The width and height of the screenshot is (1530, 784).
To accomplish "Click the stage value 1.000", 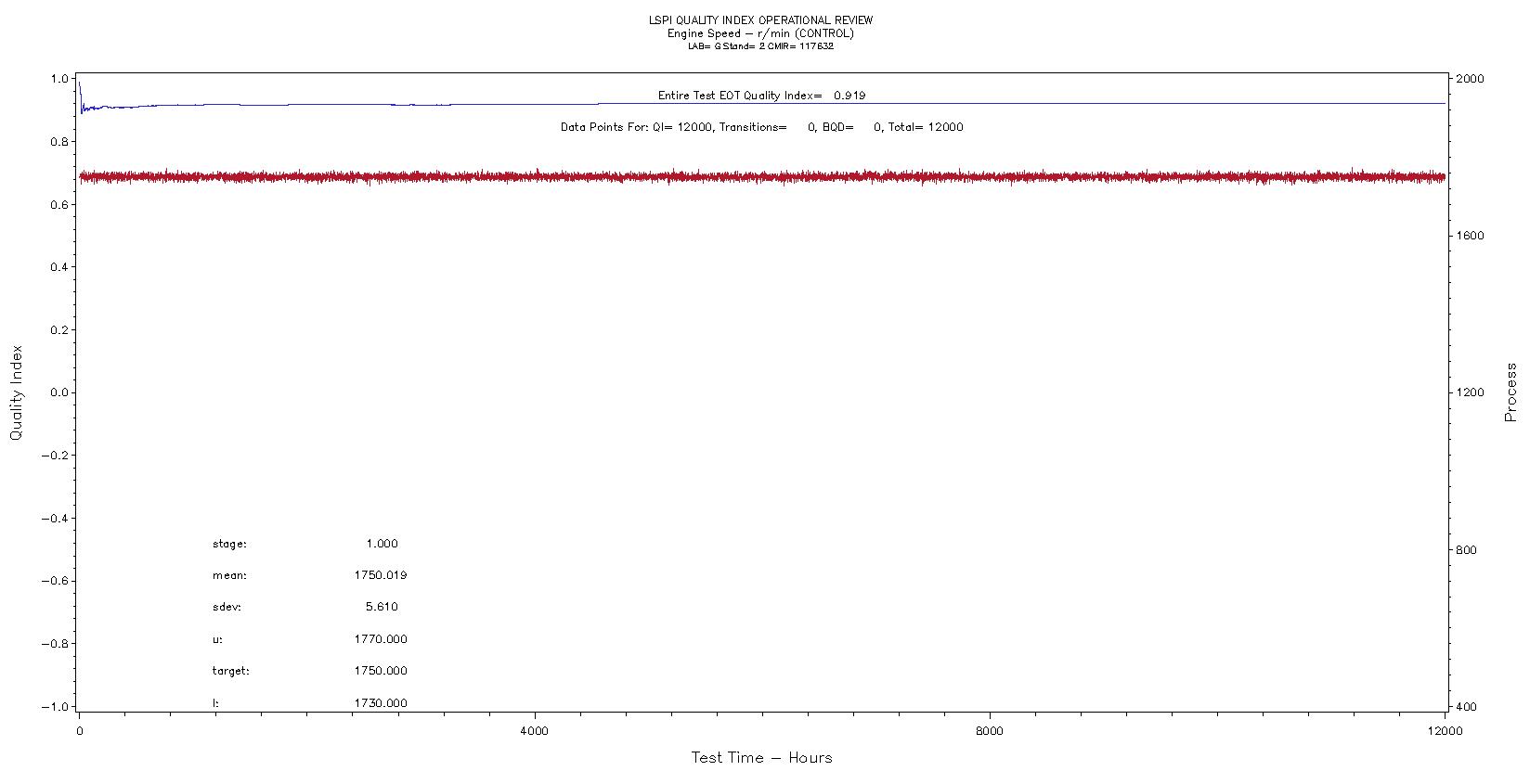I will 382,544.
